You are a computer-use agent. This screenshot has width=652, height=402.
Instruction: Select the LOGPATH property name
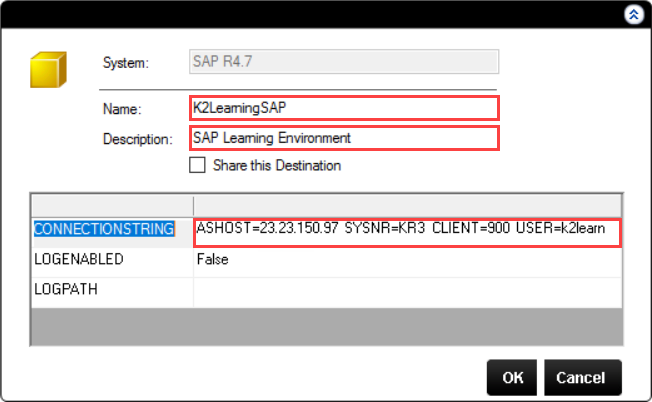pyautogui.click(x=66, y=289)
